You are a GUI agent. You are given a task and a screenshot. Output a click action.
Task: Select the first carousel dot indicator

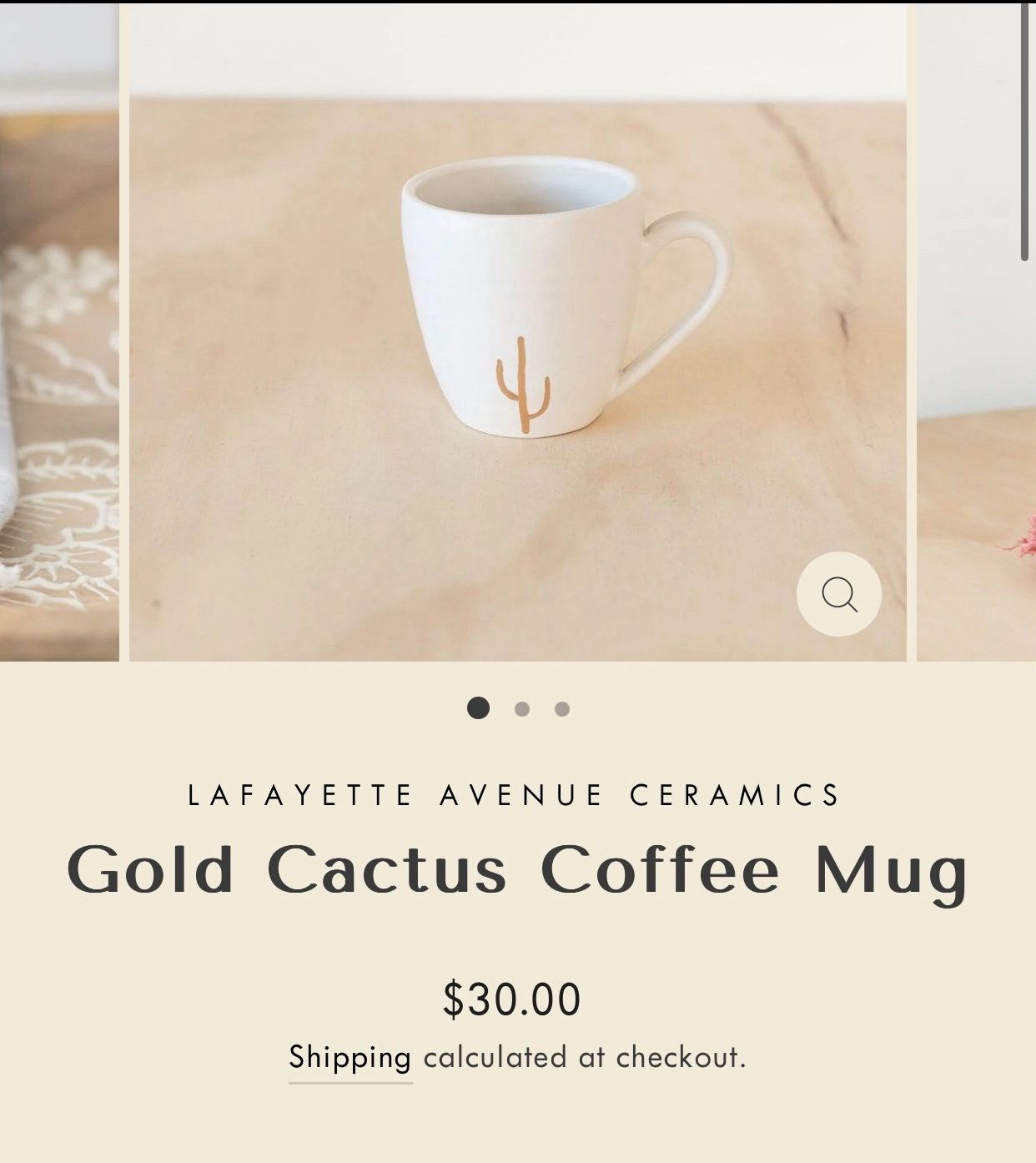pos(478,708)
